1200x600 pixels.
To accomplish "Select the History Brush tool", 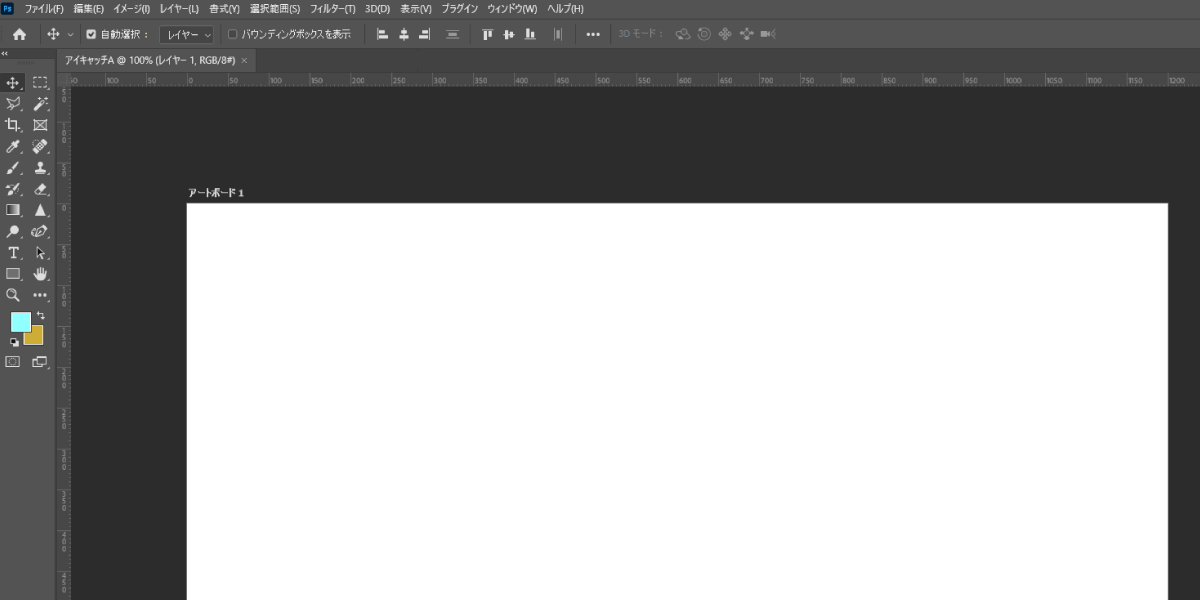I will point(14,189).
